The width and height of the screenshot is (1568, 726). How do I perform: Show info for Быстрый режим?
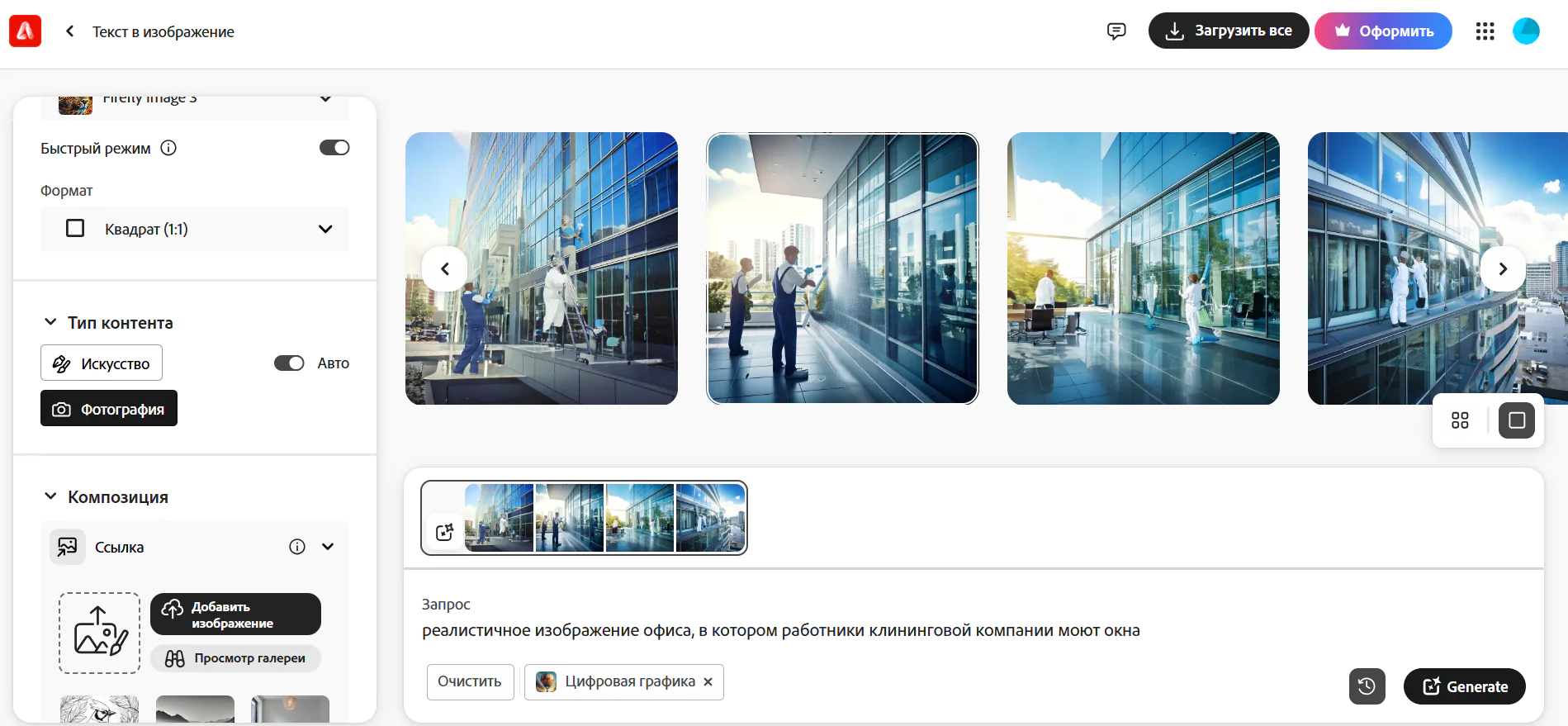[x=168, y=148]
